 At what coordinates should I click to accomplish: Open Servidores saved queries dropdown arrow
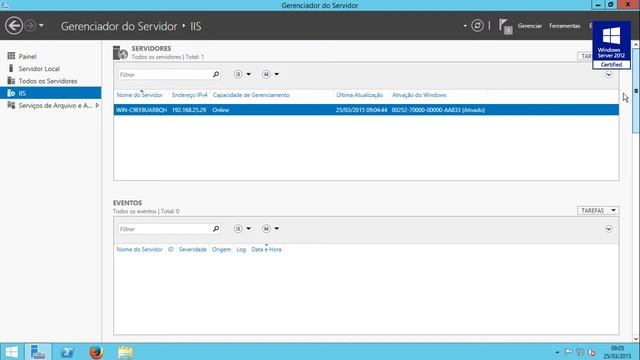click(x=277, y=74)
